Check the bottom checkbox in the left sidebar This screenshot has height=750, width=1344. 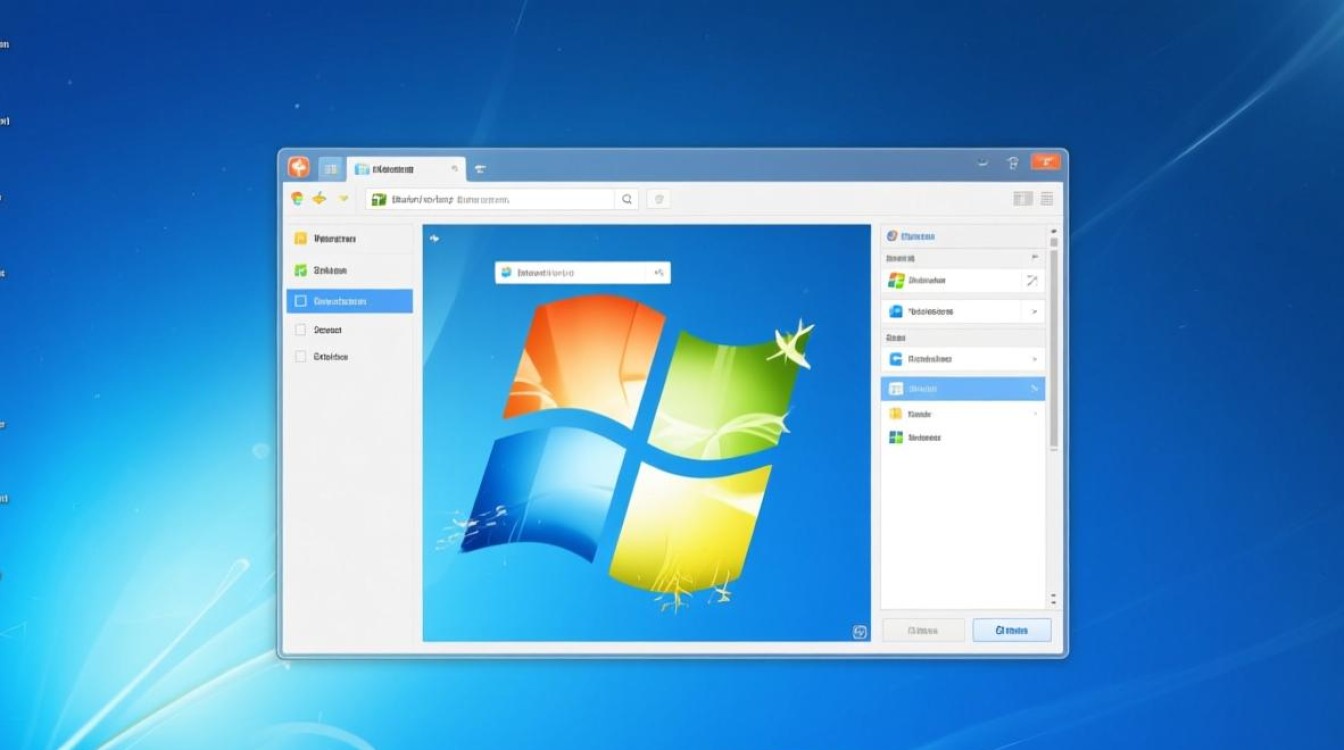(x=300, y=355)
